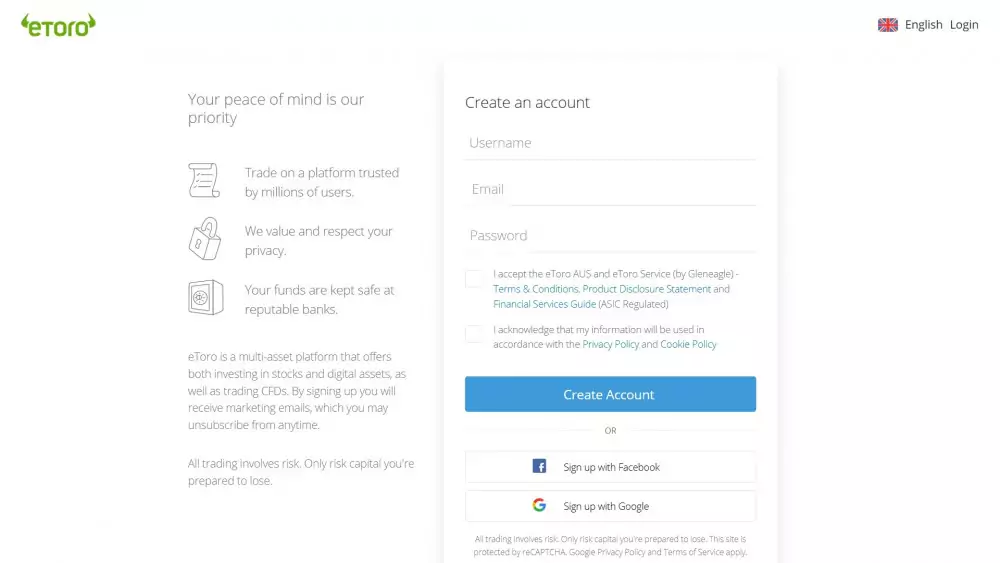
Task: Open the Terms & Conditions link
Action: pyautogui.click(x=535, y=289)
